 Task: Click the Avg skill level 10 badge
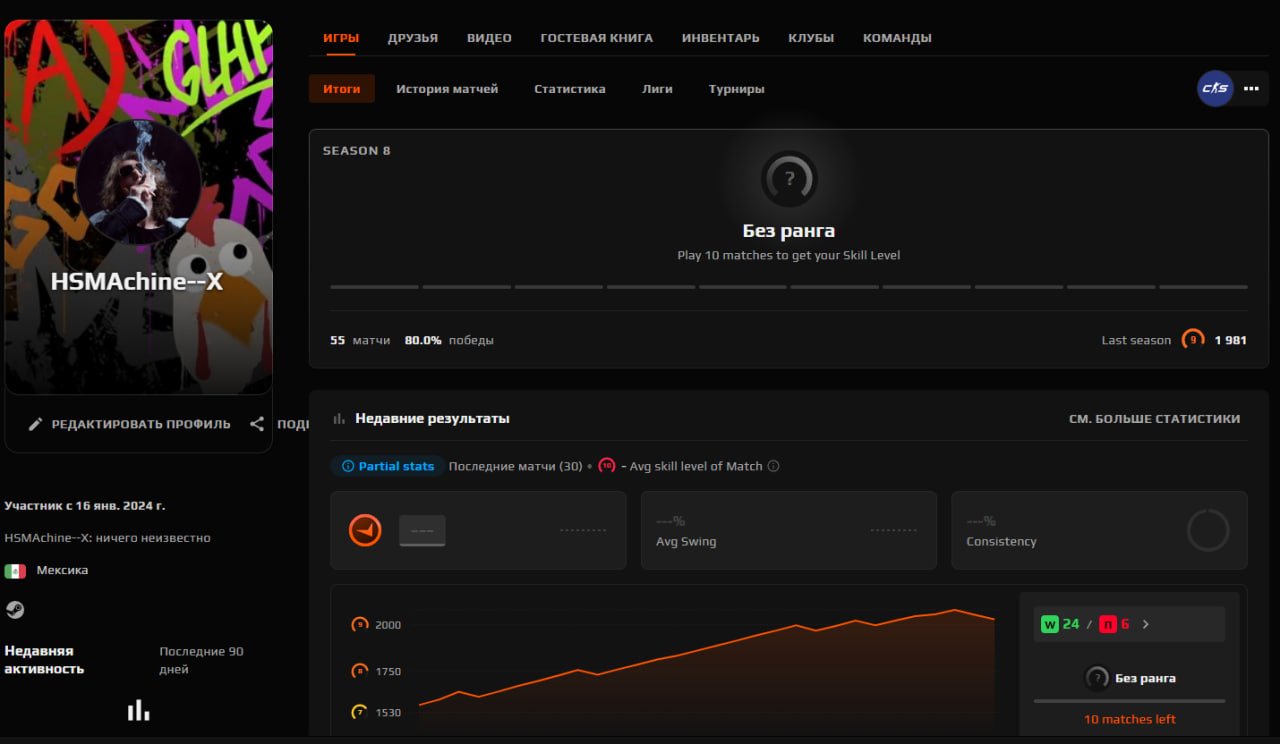606,466
